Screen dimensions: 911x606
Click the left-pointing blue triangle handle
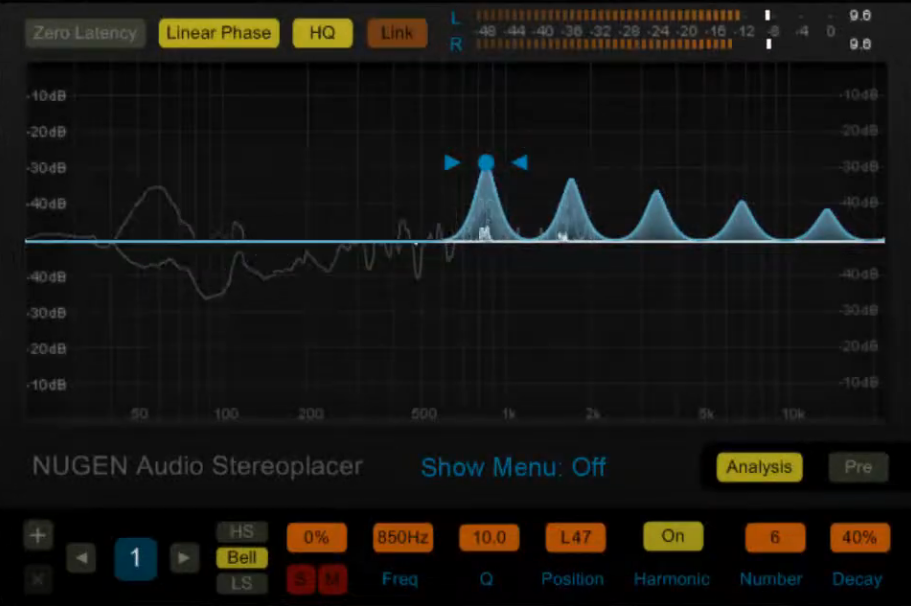[x=519, y=163]
